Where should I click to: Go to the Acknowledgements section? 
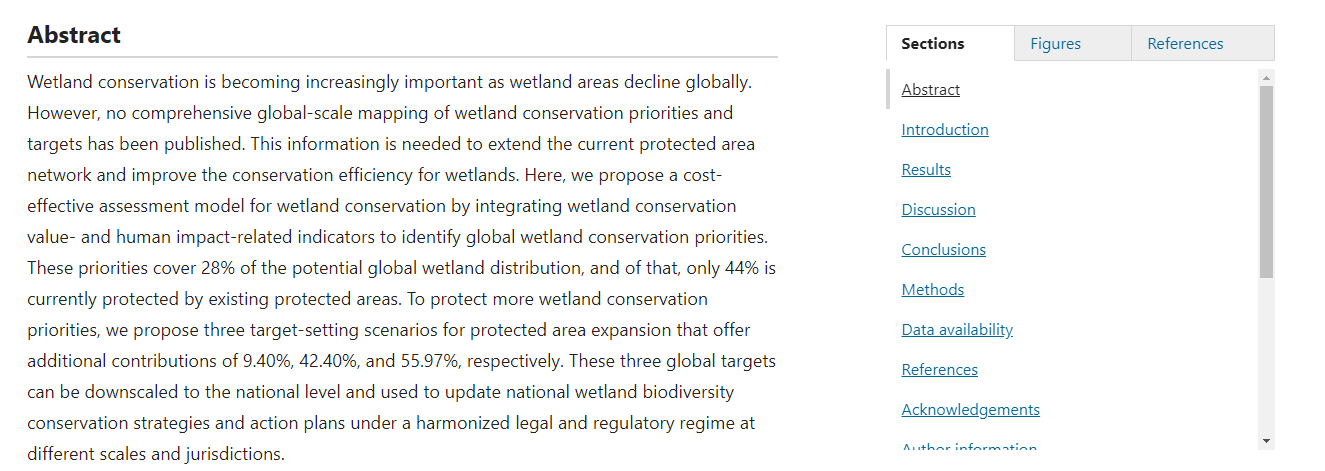(970, 410)
